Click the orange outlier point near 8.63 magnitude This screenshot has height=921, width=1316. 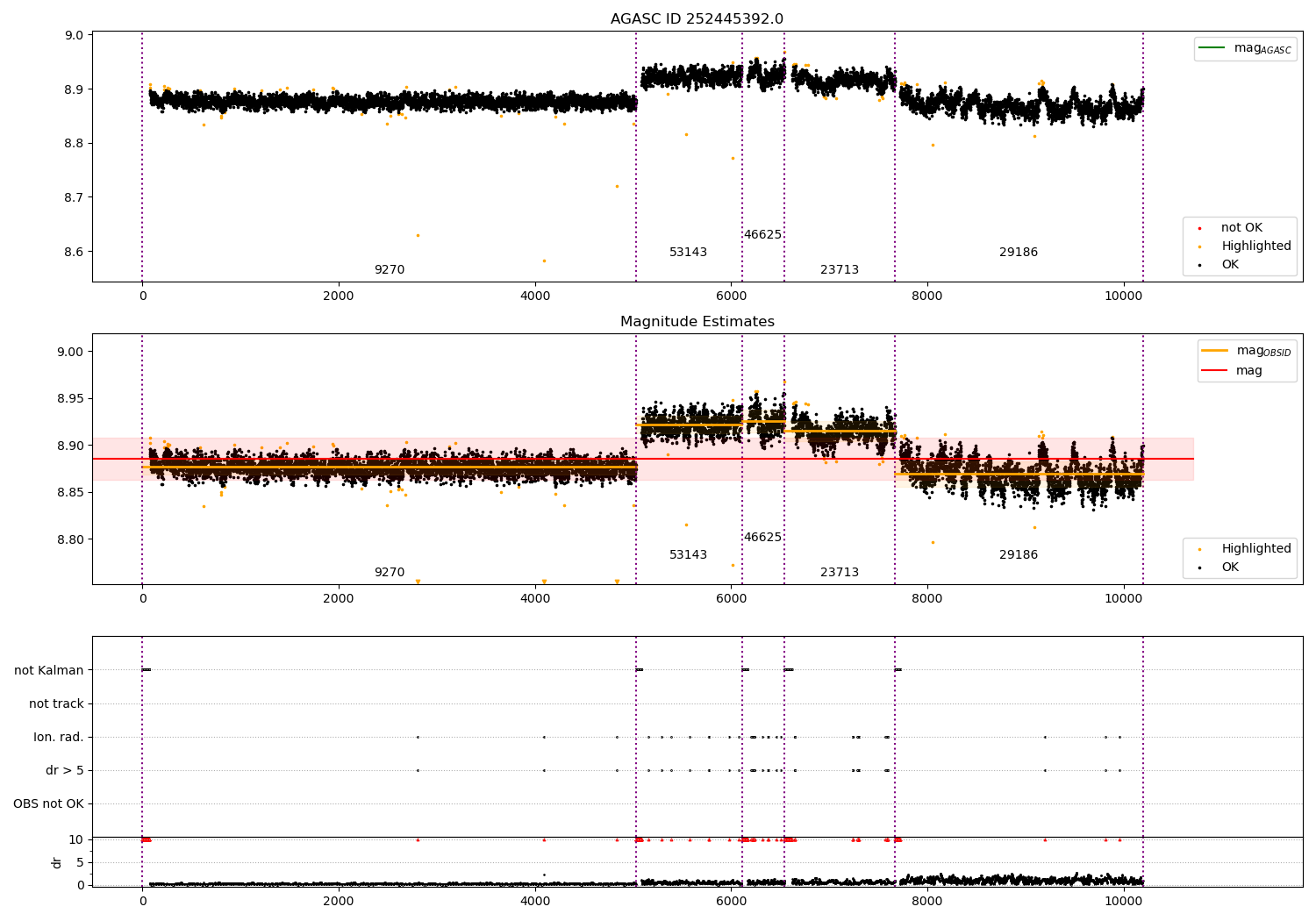(x=418, y=235)
